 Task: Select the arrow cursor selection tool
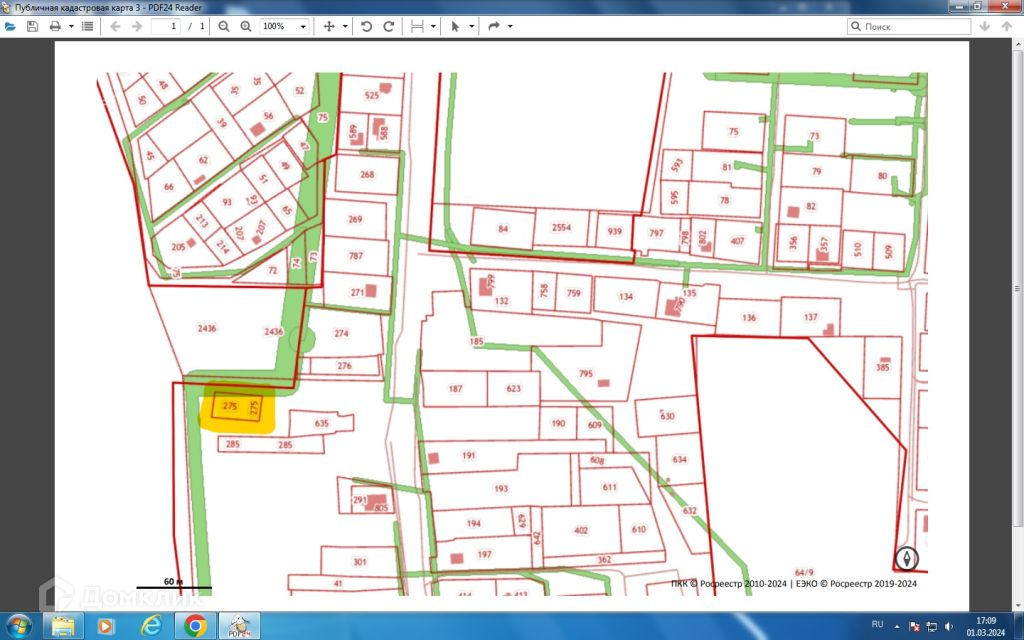tap(455, 26)
